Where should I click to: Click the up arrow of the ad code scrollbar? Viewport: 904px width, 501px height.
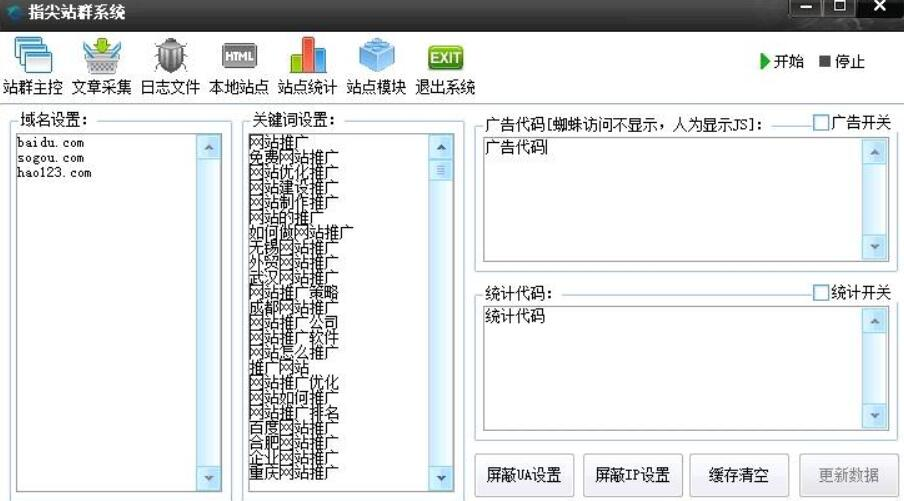(x=875, y=152)
